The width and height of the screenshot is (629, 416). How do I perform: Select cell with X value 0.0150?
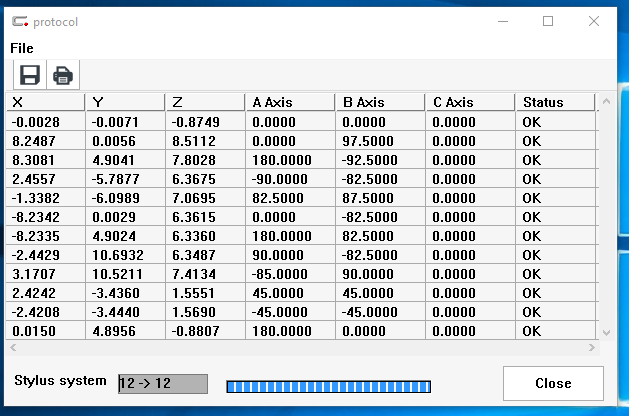point(45,331)
